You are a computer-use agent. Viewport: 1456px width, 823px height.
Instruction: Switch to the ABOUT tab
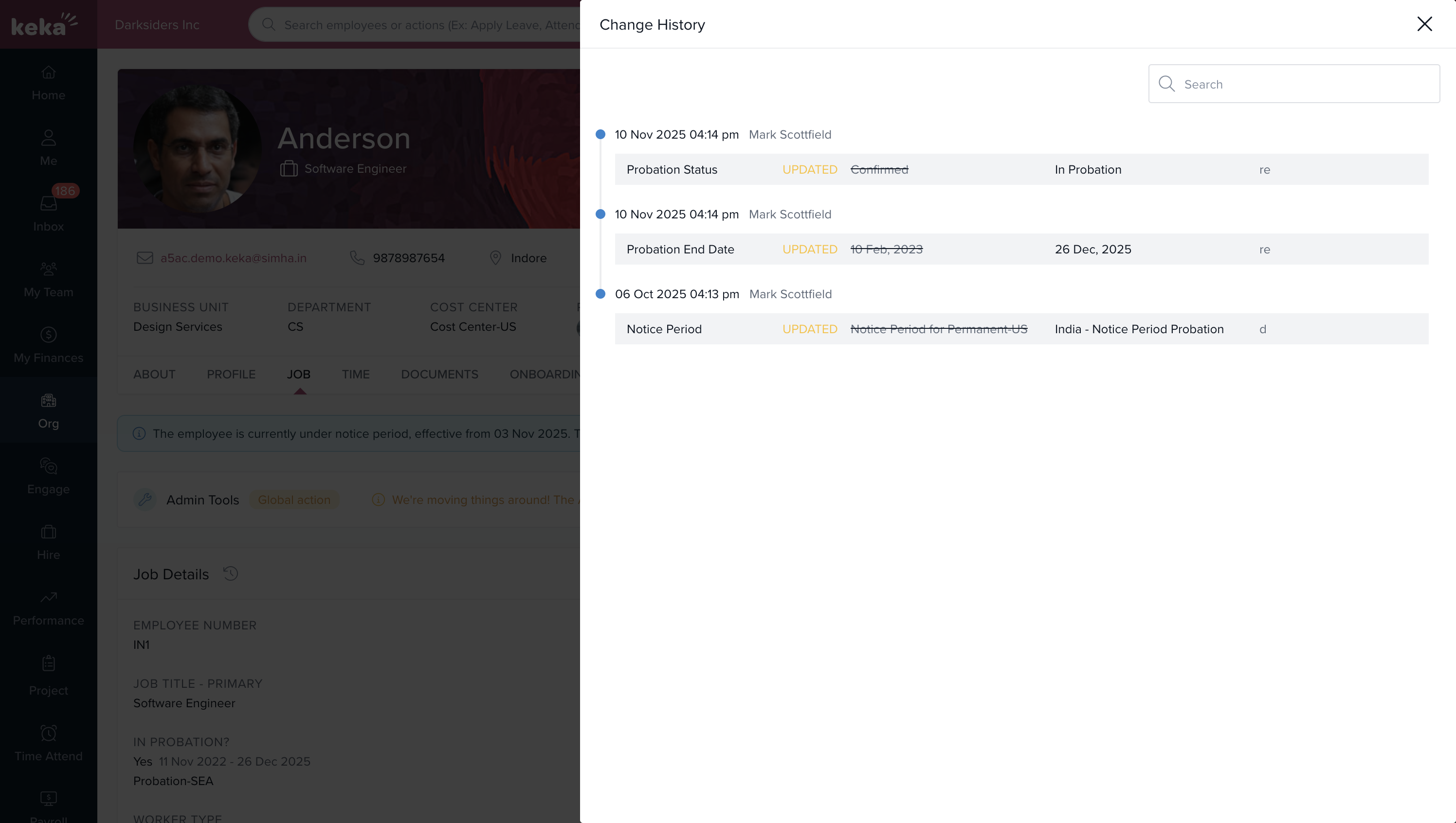tap(154, 374)
